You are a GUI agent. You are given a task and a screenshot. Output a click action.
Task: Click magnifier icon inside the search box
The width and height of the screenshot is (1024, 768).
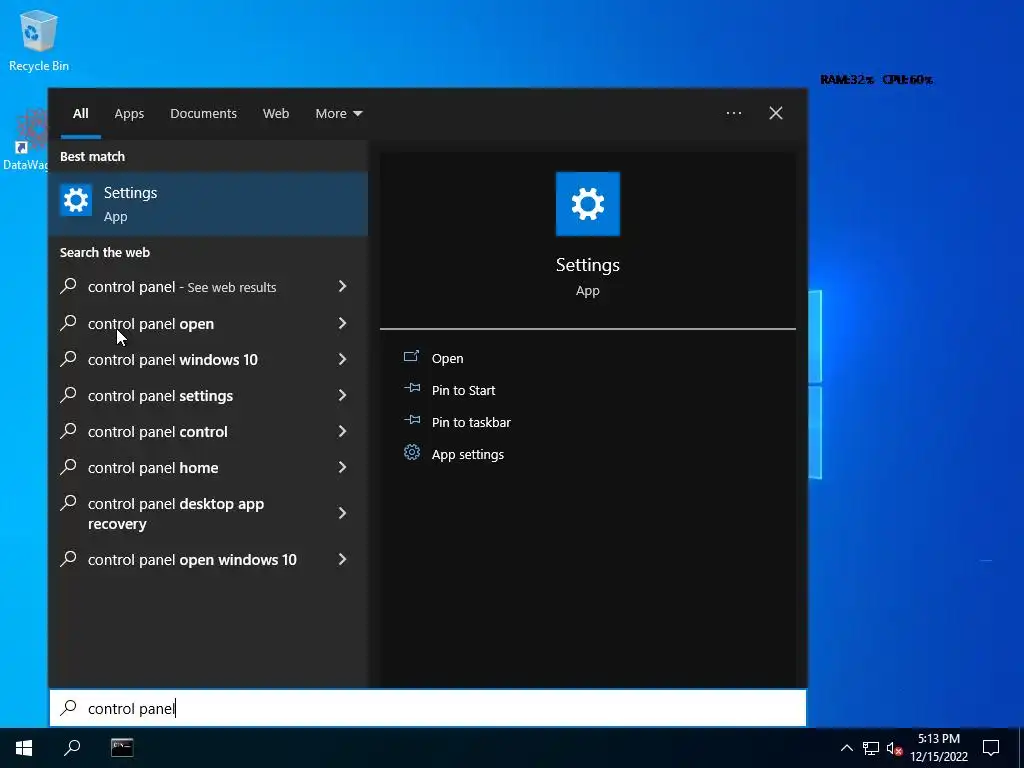coord(68,708)
